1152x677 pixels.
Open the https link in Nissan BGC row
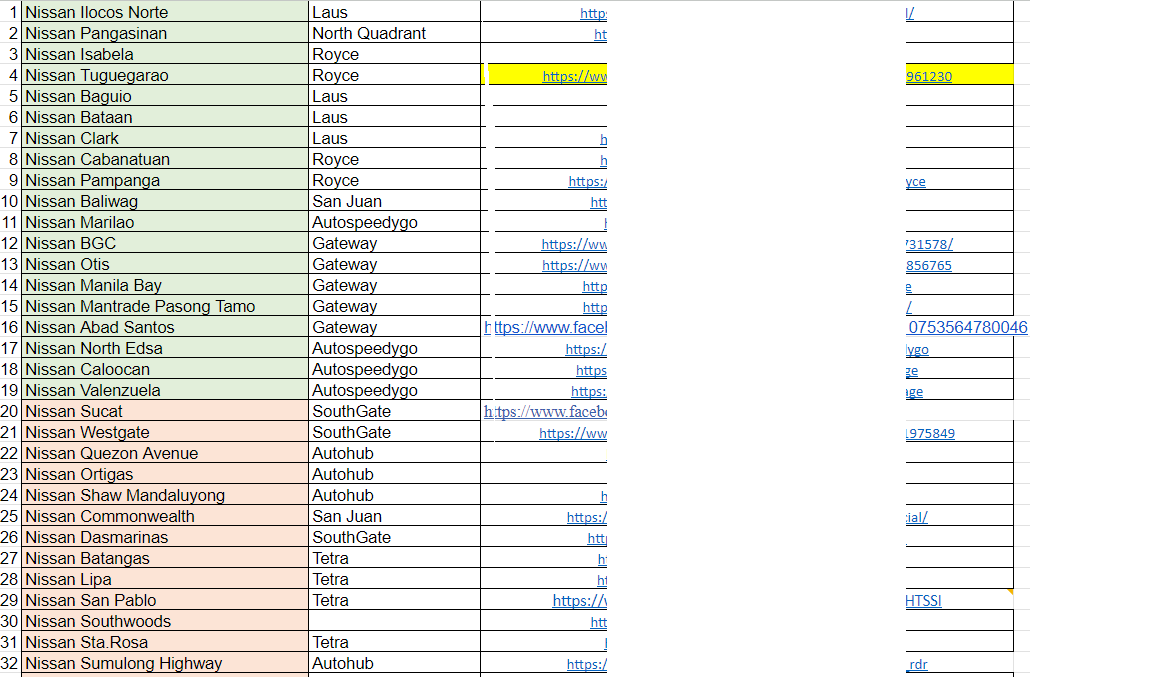click(575, 244)
